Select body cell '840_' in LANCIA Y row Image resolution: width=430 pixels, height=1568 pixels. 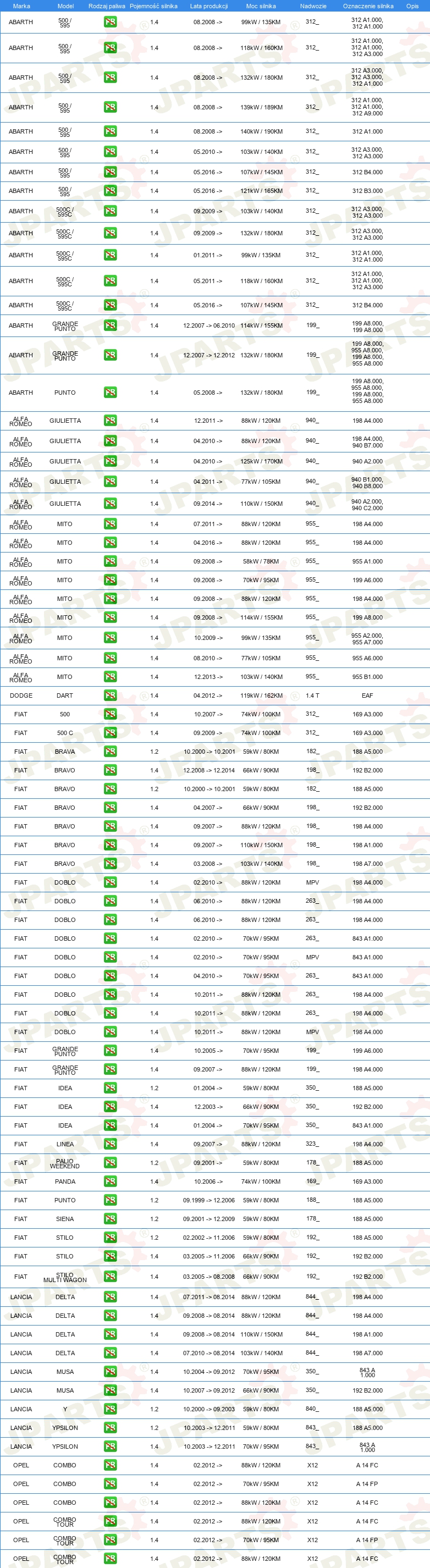(x=312, y=1409)
